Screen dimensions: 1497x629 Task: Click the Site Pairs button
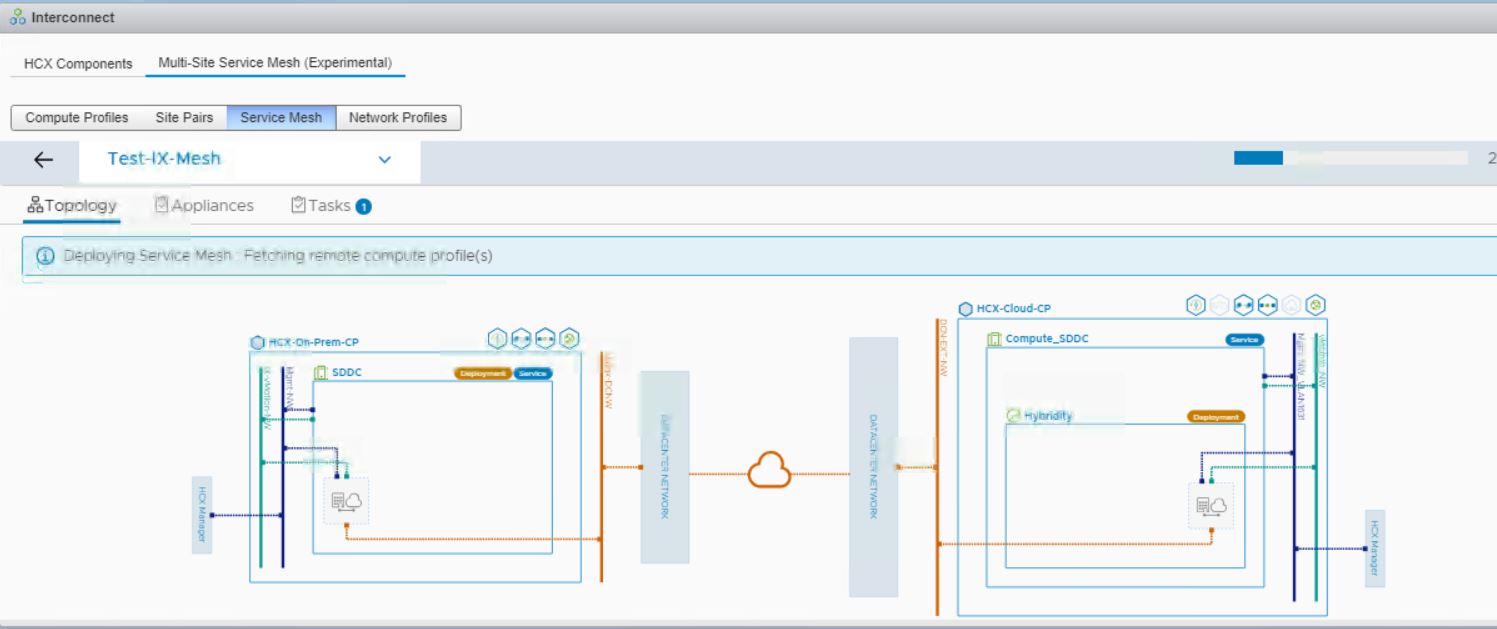tap(184, 118)
